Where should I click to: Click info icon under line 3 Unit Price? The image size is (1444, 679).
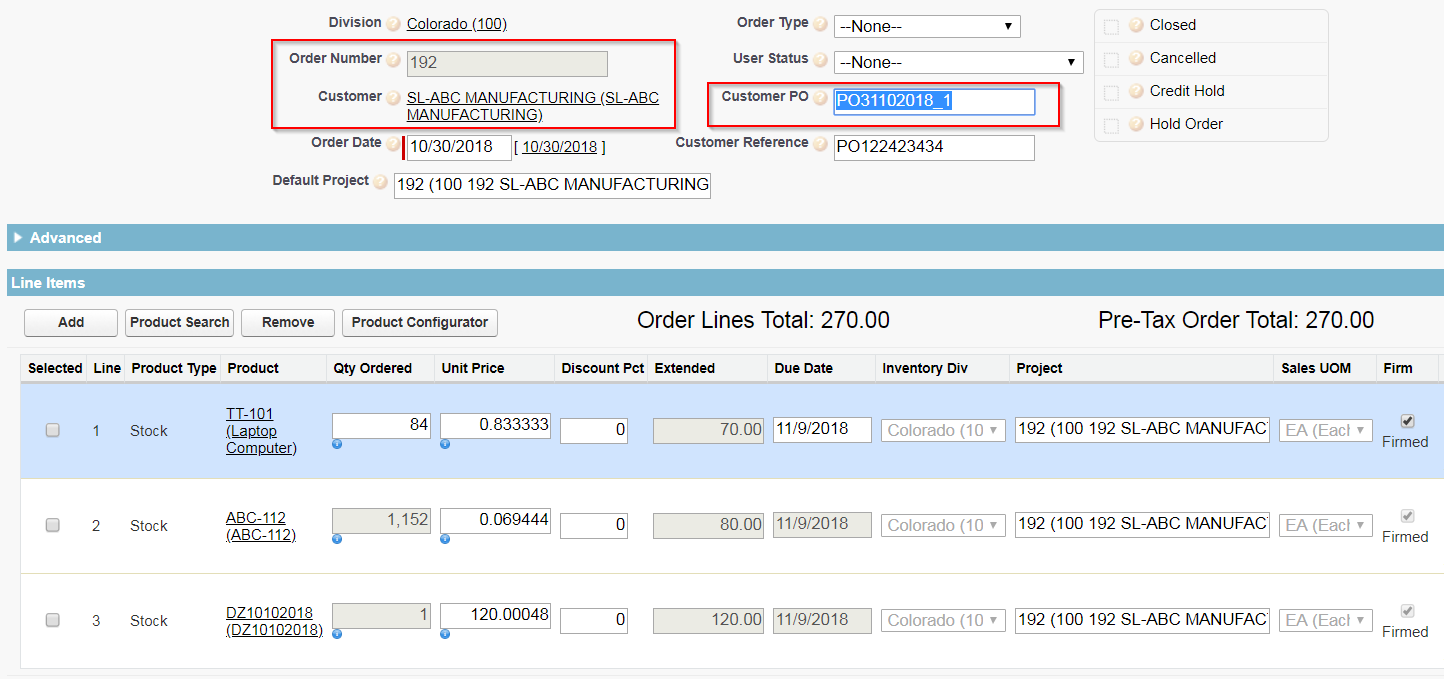tap(445, 634)
